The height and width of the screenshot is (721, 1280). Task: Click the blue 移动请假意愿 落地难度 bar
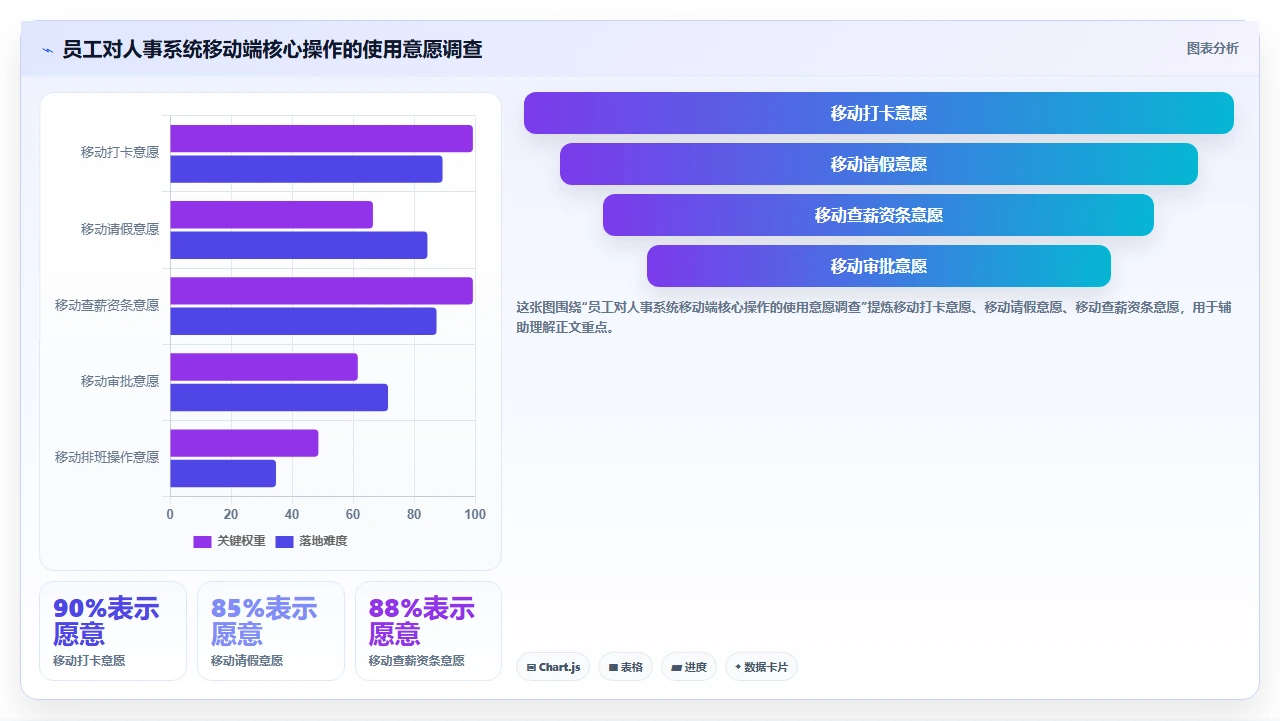298,245
